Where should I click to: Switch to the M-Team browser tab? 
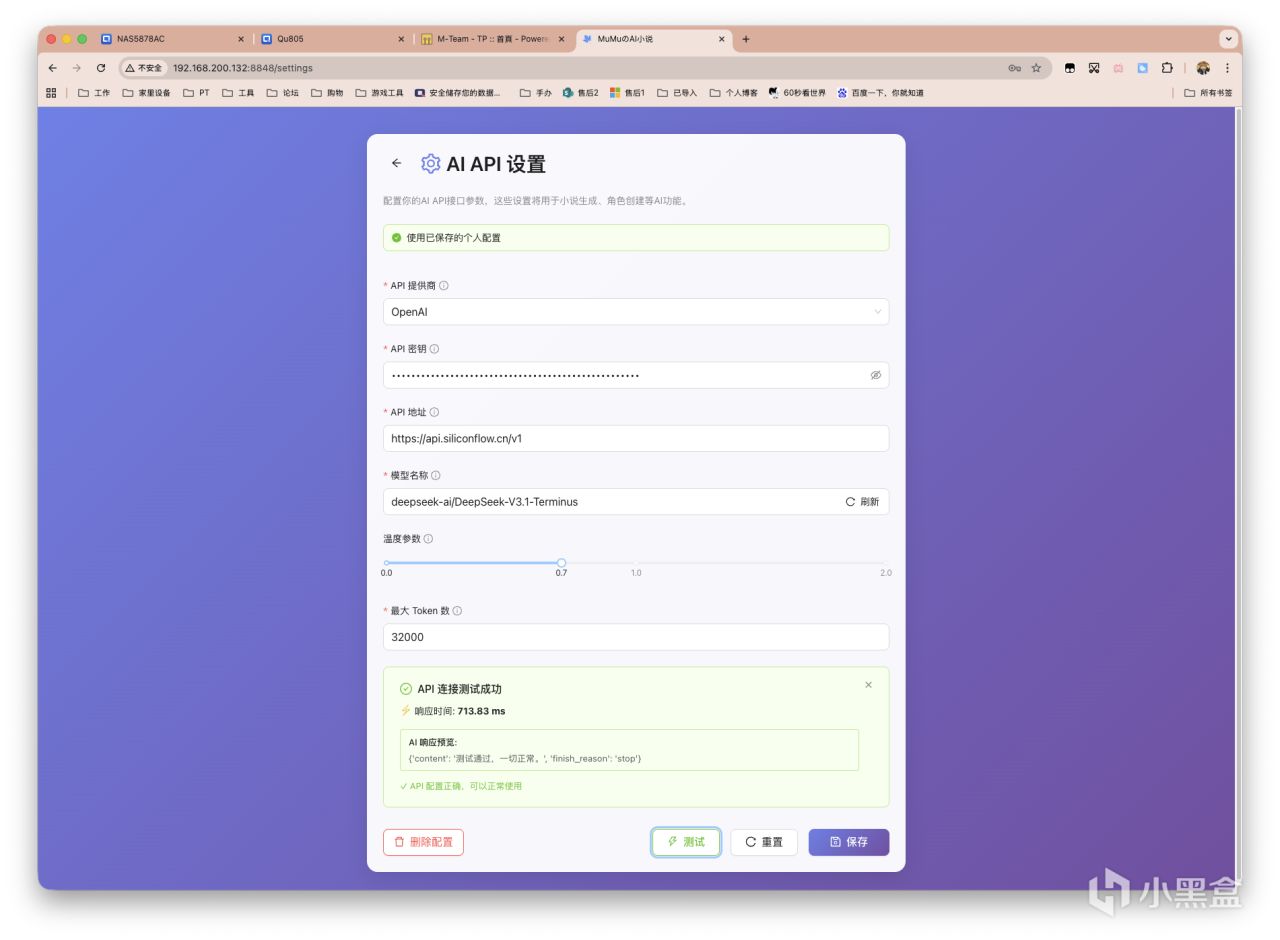492,39
